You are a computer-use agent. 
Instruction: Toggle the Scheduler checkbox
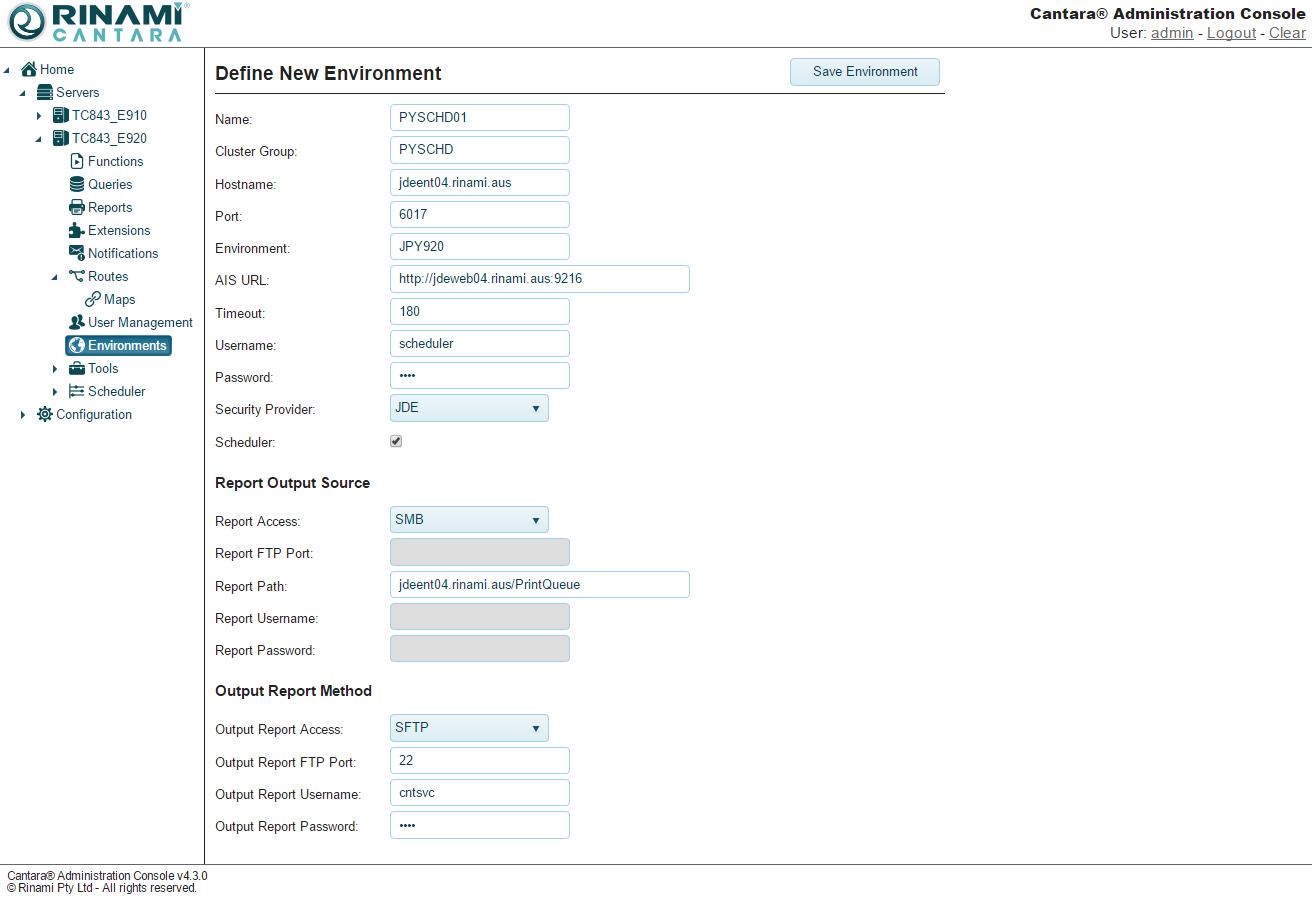[x=396, y=441]
